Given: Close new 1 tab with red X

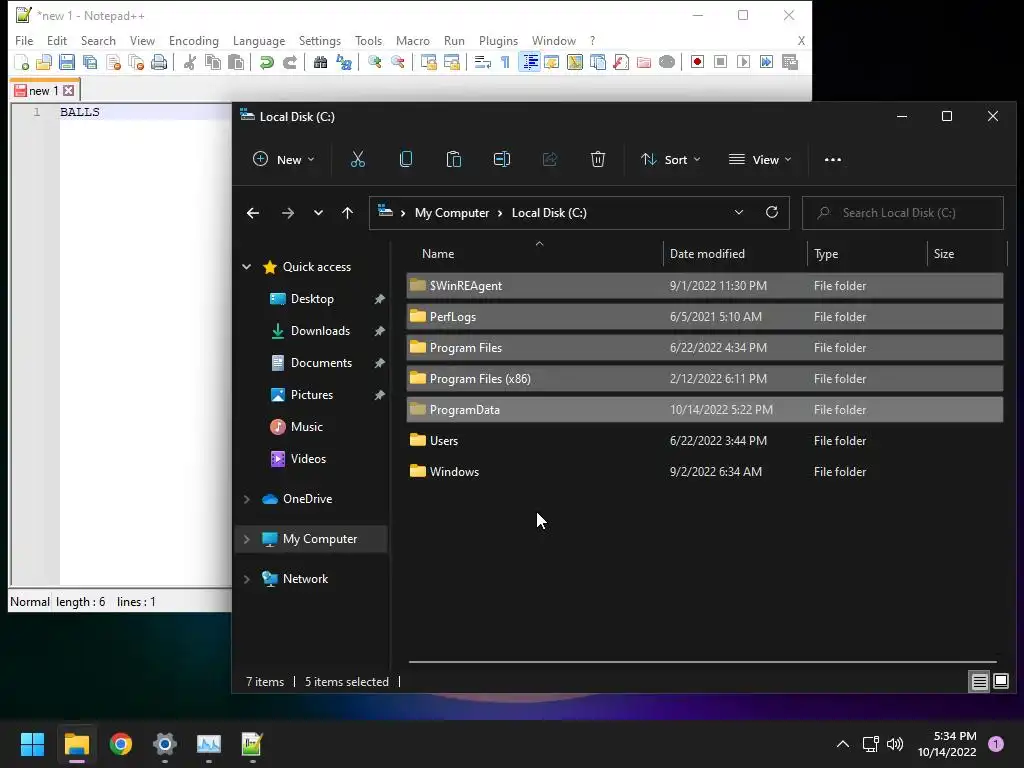Looking at the screenshot, I should click(x=69, y=91).
